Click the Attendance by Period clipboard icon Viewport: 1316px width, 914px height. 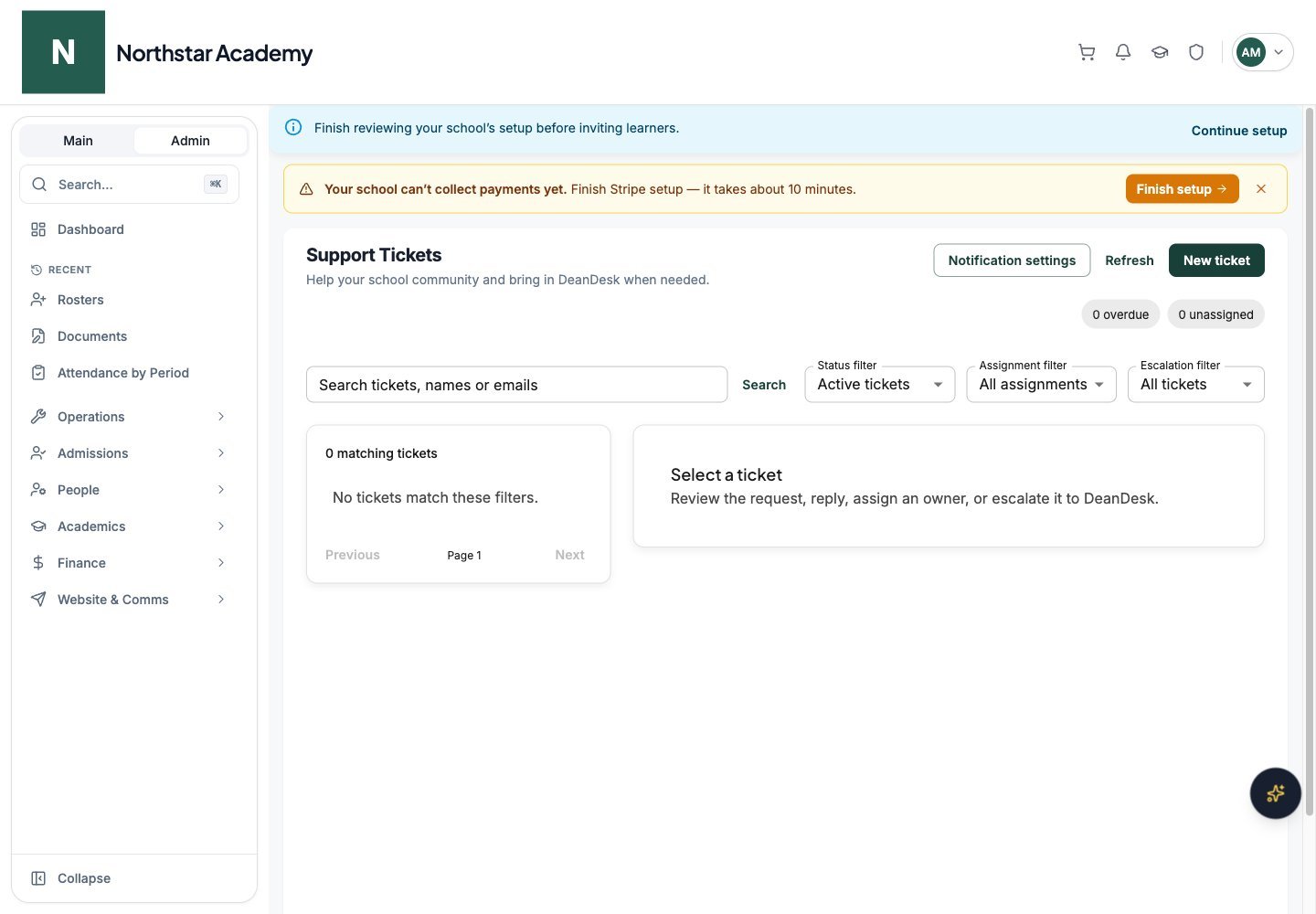[38, 373]
